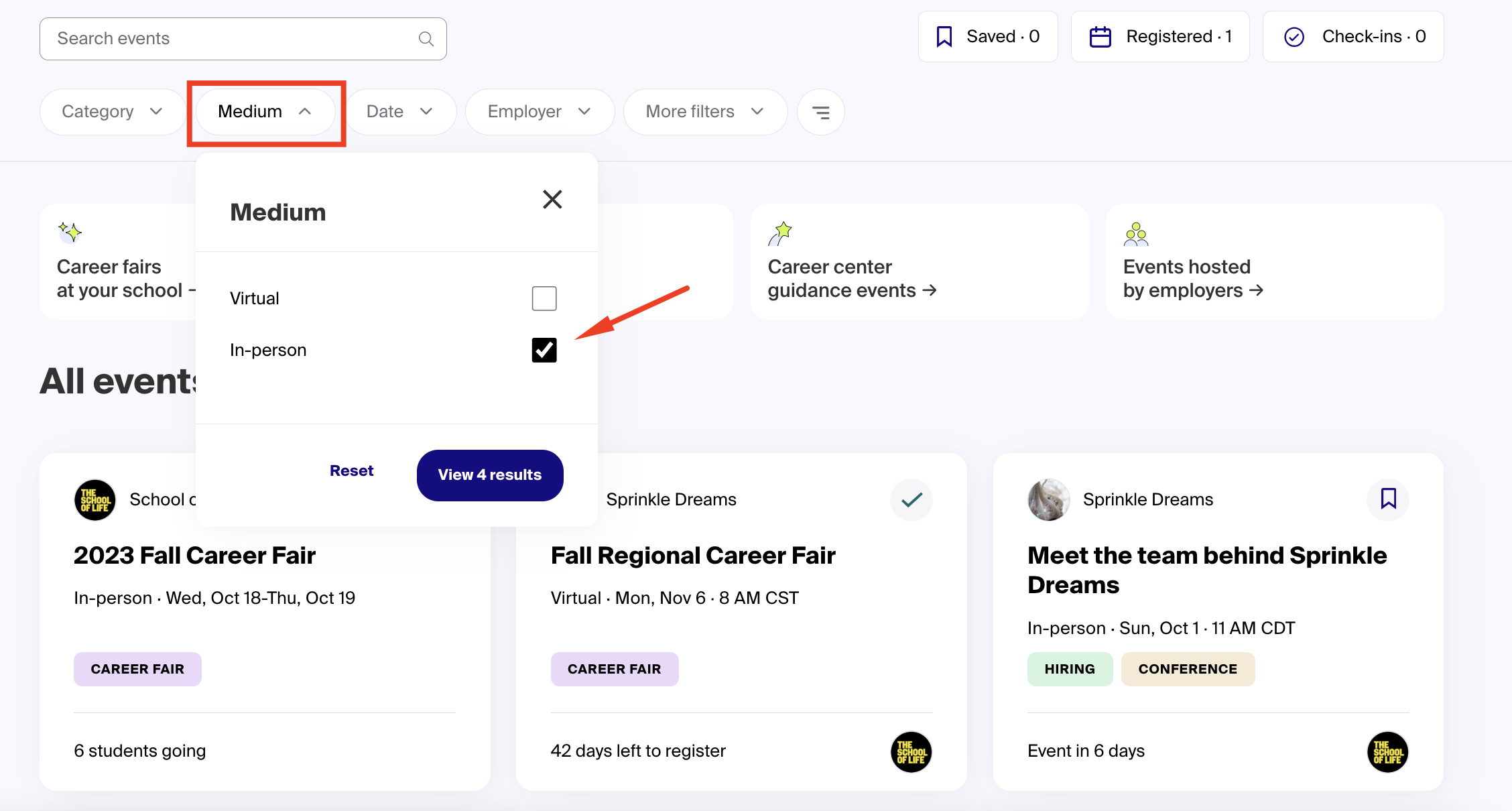The height and width of the screenshot is (811, 1512).
Task: Click the Sprinkle Dreams avatar on Meet the team card
Action: click(1049, 500)
